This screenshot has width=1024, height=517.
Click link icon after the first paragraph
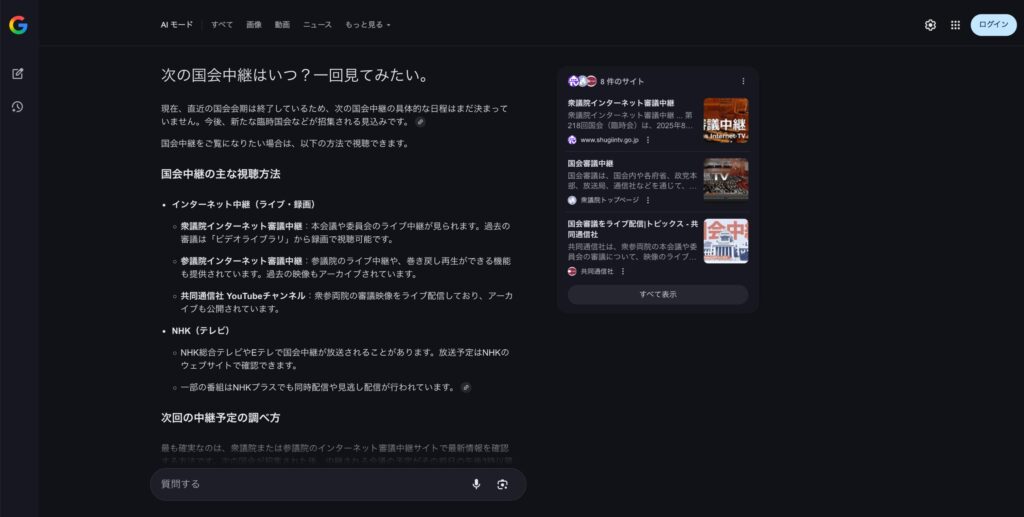click(421, 122)
